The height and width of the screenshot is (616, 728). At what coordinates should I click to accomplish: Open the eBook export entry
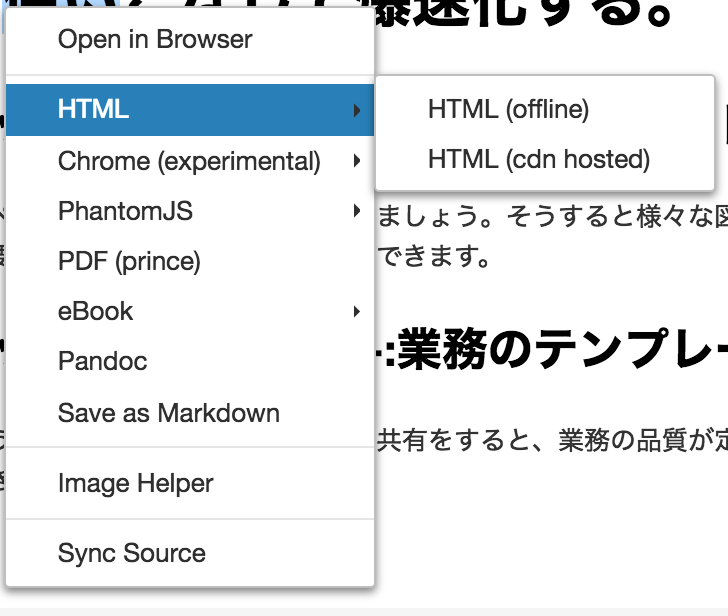coord(190,311)
